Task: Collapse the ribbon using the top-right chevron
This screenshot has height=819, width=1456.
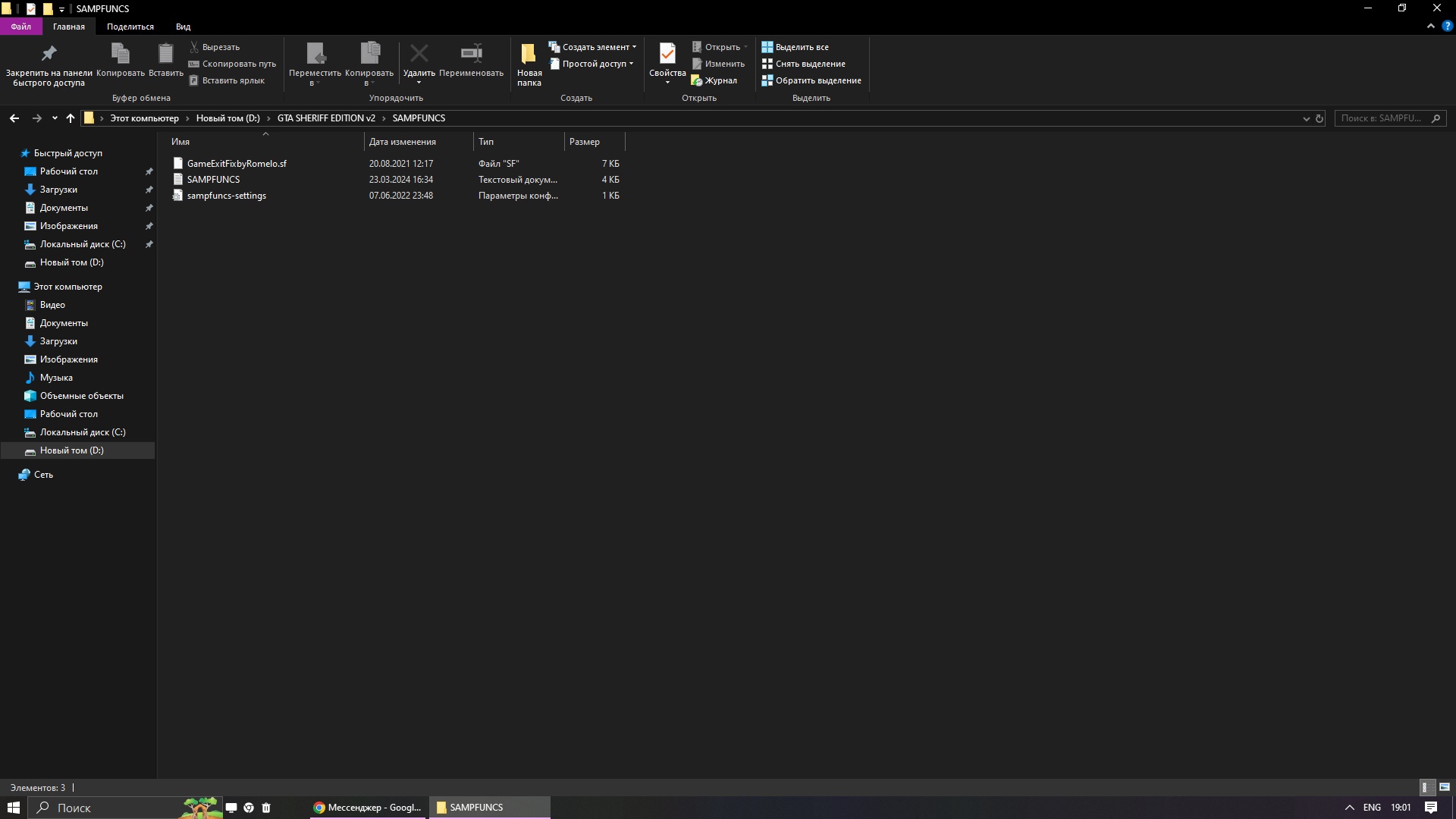Action: [x=1431, y=26]
